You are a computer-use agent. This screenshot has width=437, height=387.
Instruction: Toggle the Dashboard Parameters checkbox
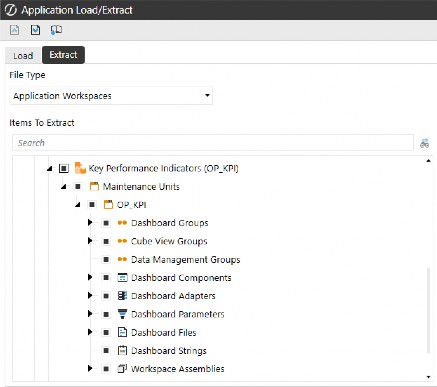[x=106, y=314]
